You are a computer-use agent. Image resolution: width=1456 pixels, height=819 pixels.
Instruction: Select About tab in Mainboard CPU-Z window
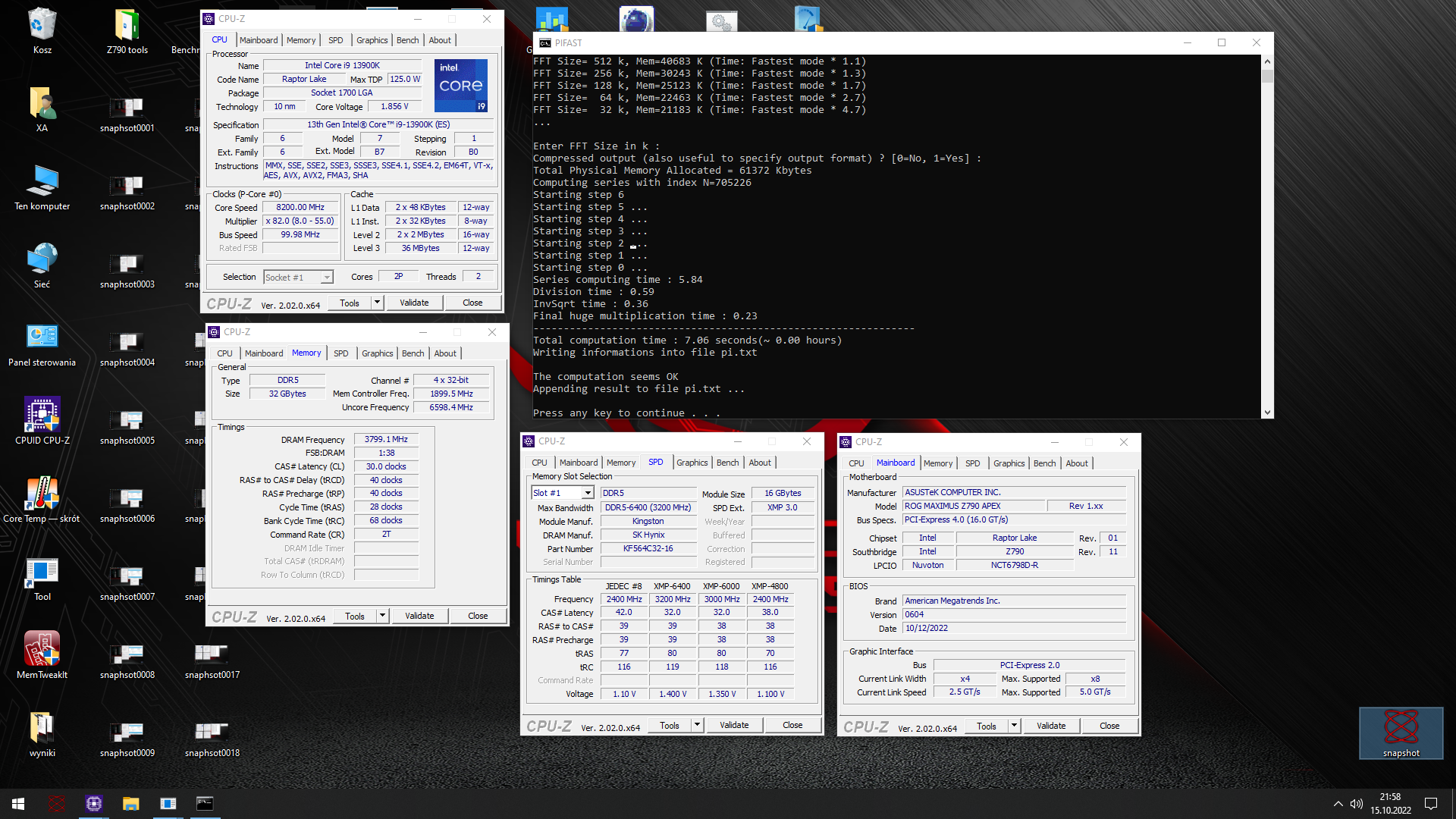pyautogui.click(x=1077, y=463)
